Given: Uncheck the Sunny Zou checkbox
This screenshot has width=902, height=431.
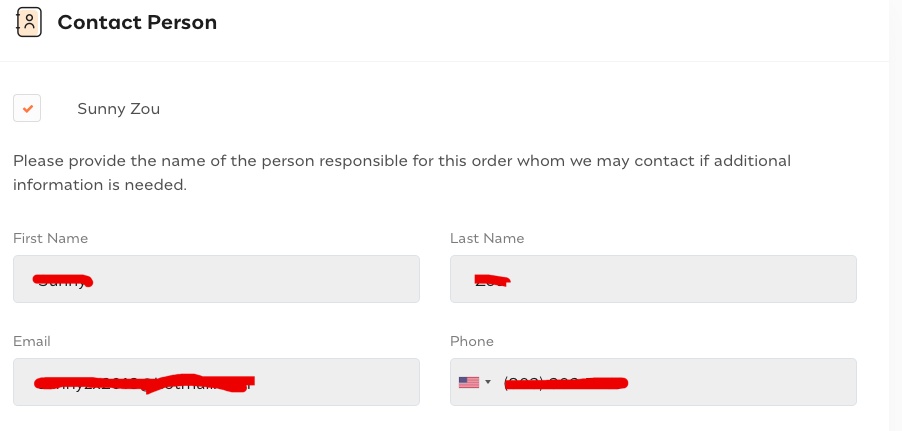Looking at the screenshot, I should (27, 108).
